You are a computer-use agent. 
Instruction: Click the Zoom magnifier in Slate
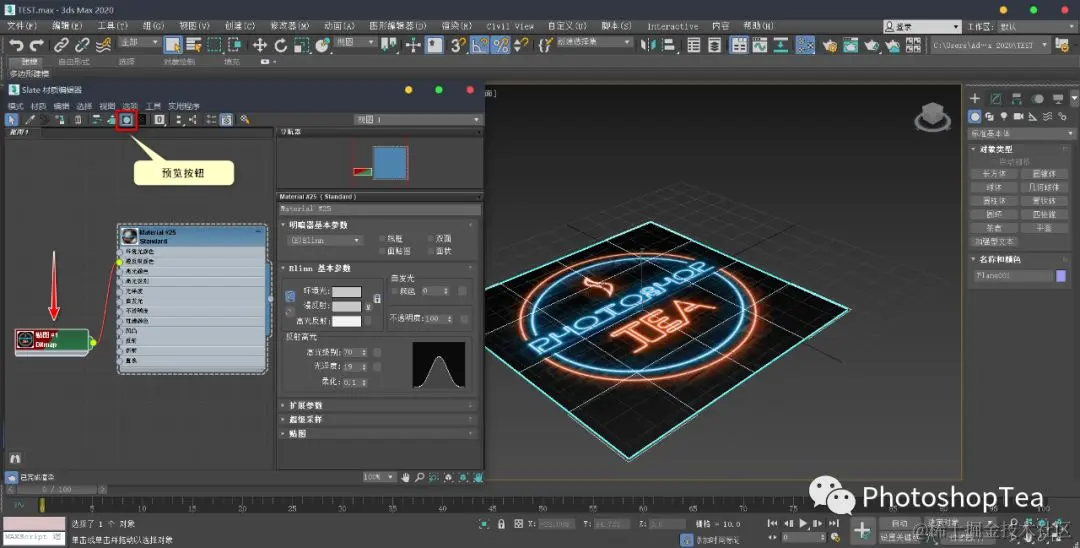(x=419, y=476)
